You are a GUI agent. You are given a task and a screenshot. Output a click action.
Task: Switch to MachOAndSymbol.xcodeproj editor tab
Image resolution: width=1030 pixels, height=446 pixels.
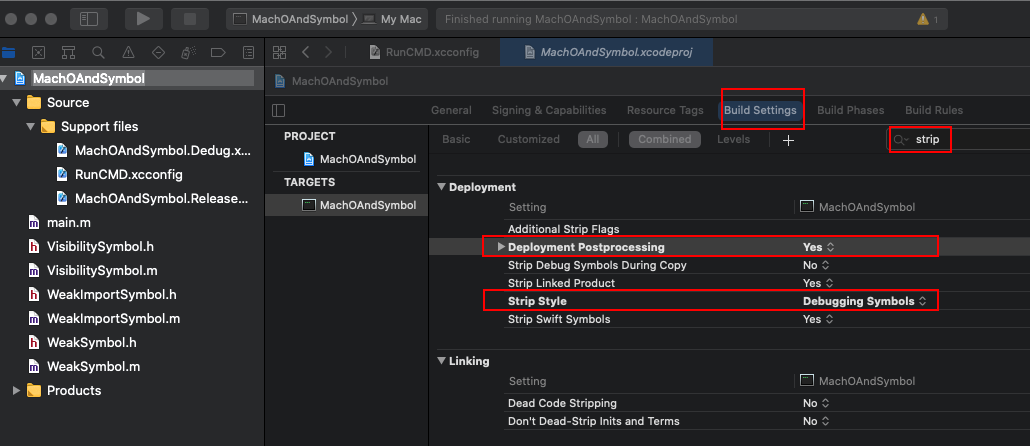click(606, 53)
